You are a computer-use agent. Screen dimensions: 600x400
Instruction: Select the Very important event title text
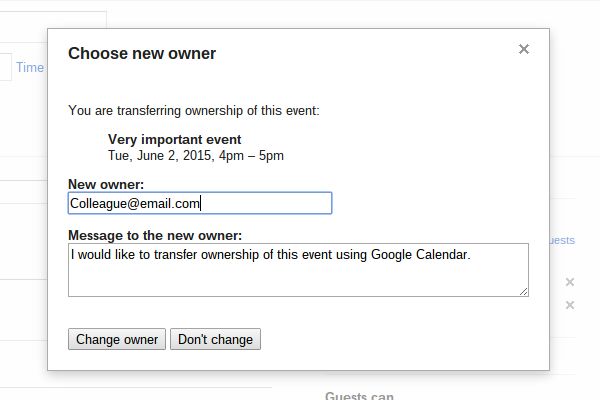pos(174,140)
